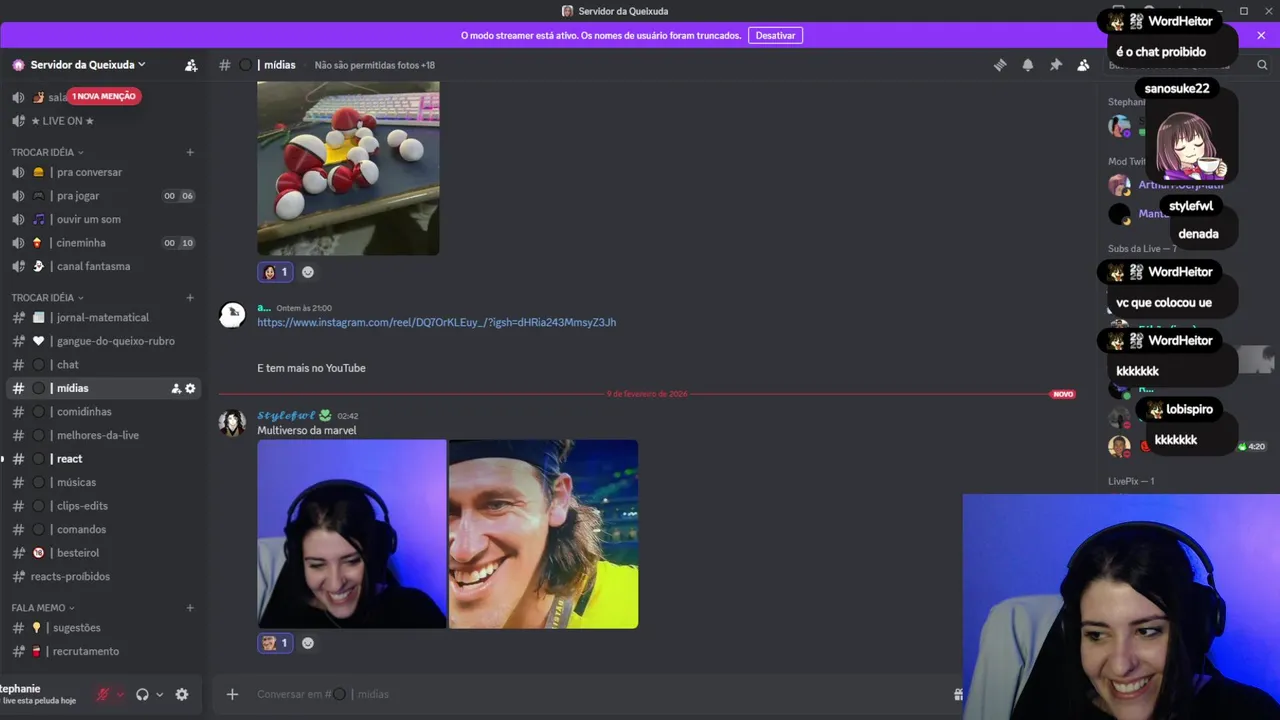Open streamer with headphones image attachment
The image size is (1280, 720).
click(352, 534)
